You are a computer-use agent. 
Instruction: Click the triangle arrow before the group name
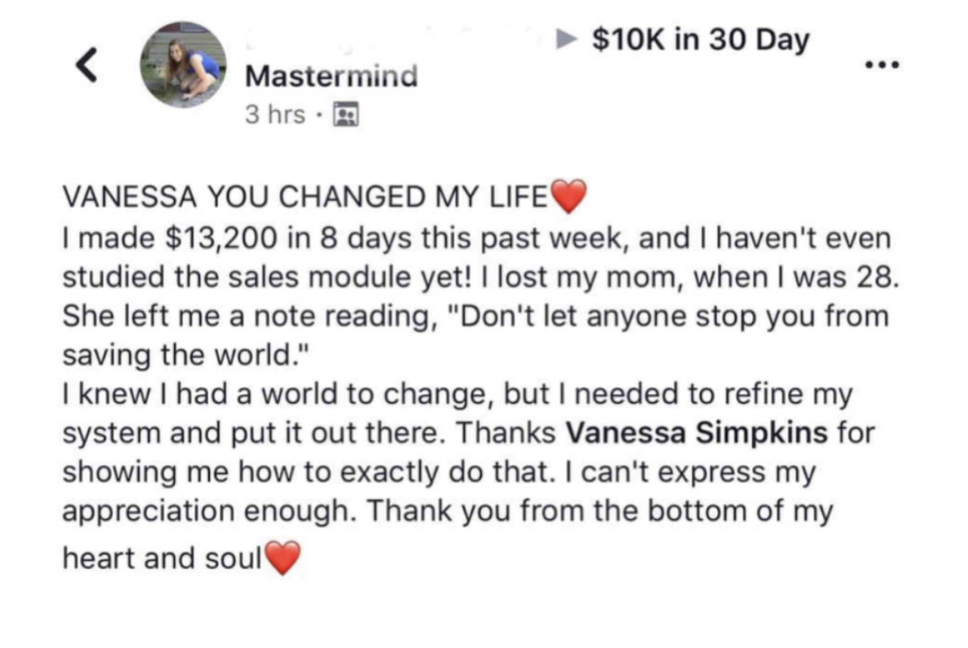(567, 40)
